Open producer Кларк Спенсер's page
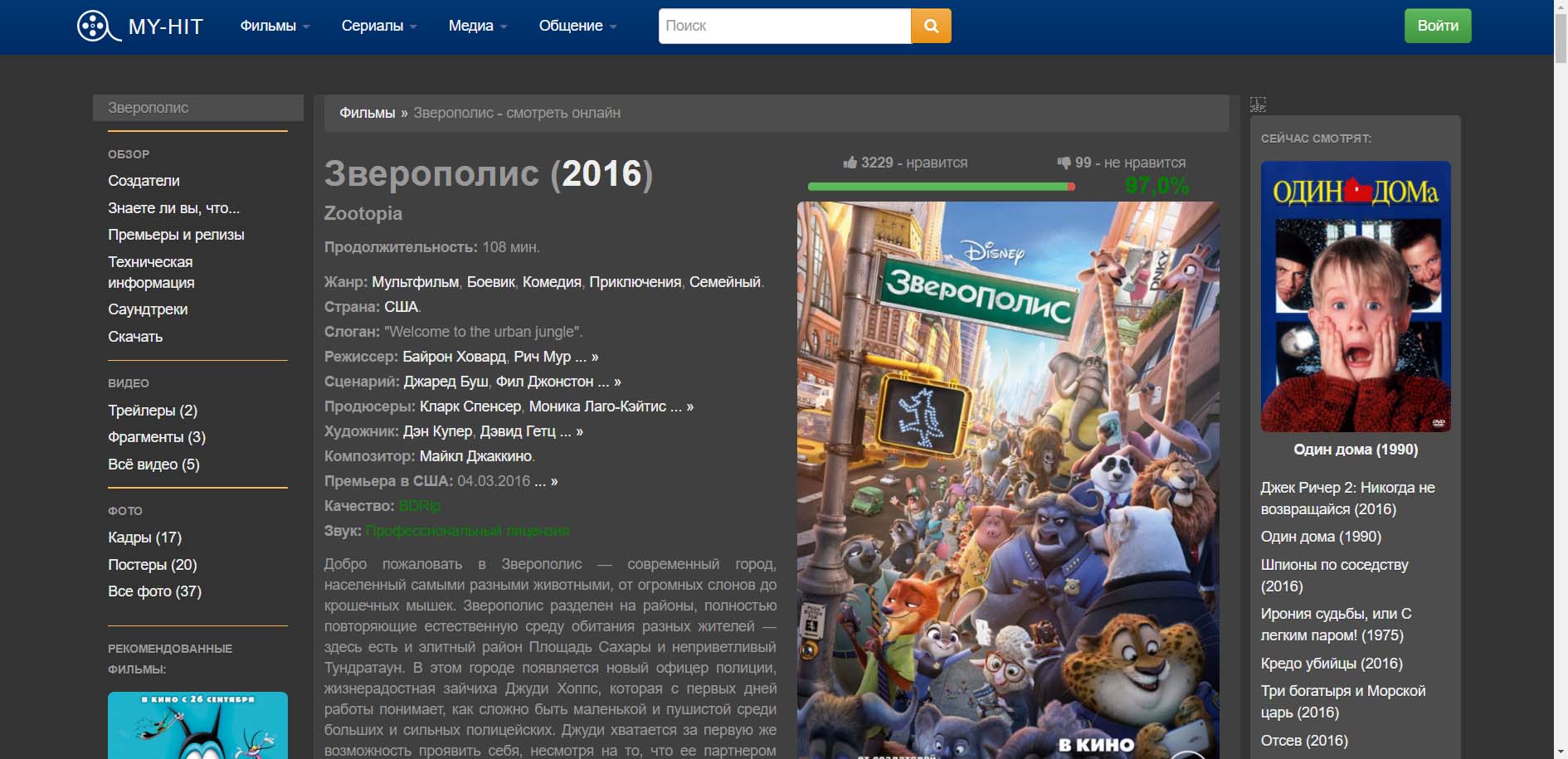The image size is (1568, 759). pos(470,406)
